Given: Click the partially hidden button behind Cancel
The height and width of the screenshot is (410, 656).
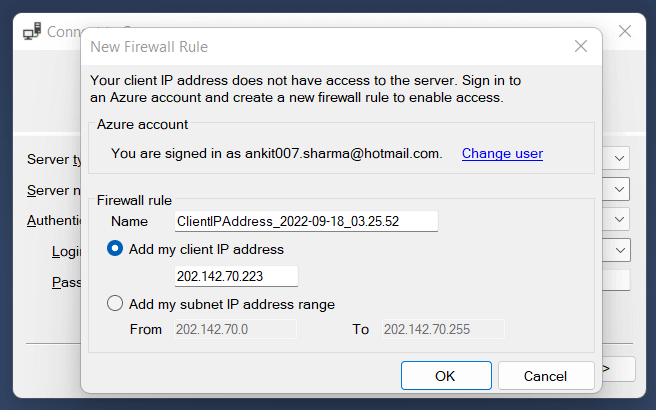Looking at the screenshot, I should click(618, 370).
